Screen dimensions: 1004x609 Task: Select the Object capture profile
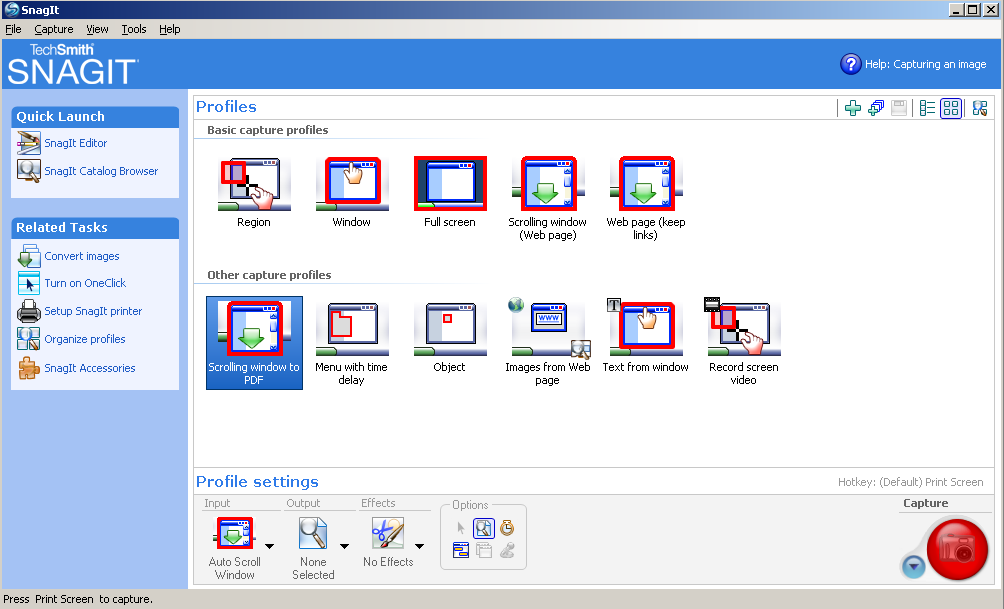[450, 337]
